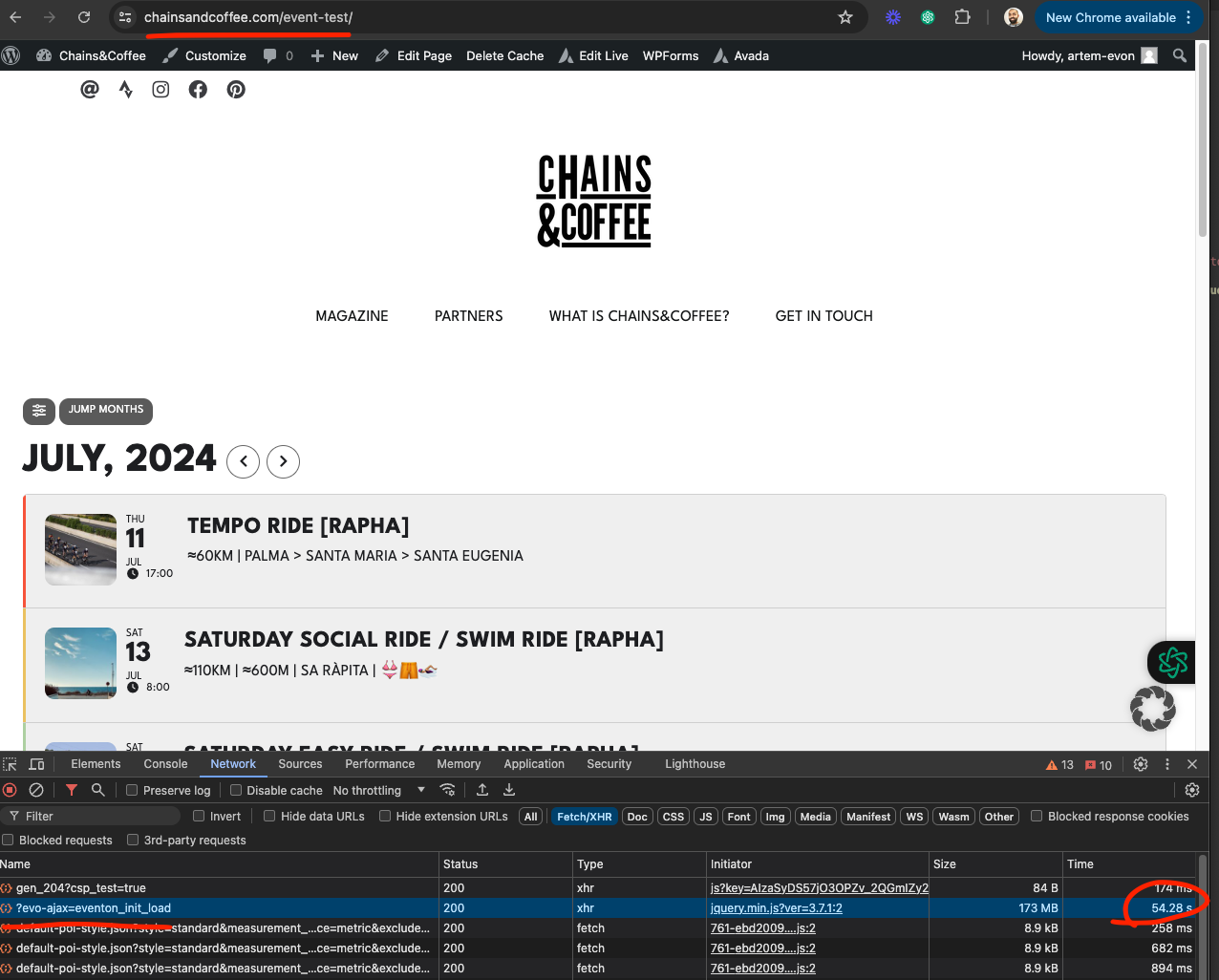1219x980 pixels.
Task: Select the Fetch/XHR filter chip
Action: coord(584,817)
